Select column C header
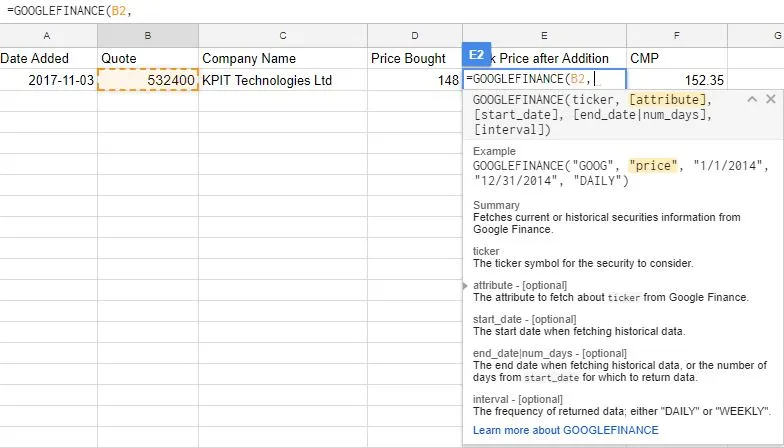This screenshot has height=448, width=784. click(283, 36)
